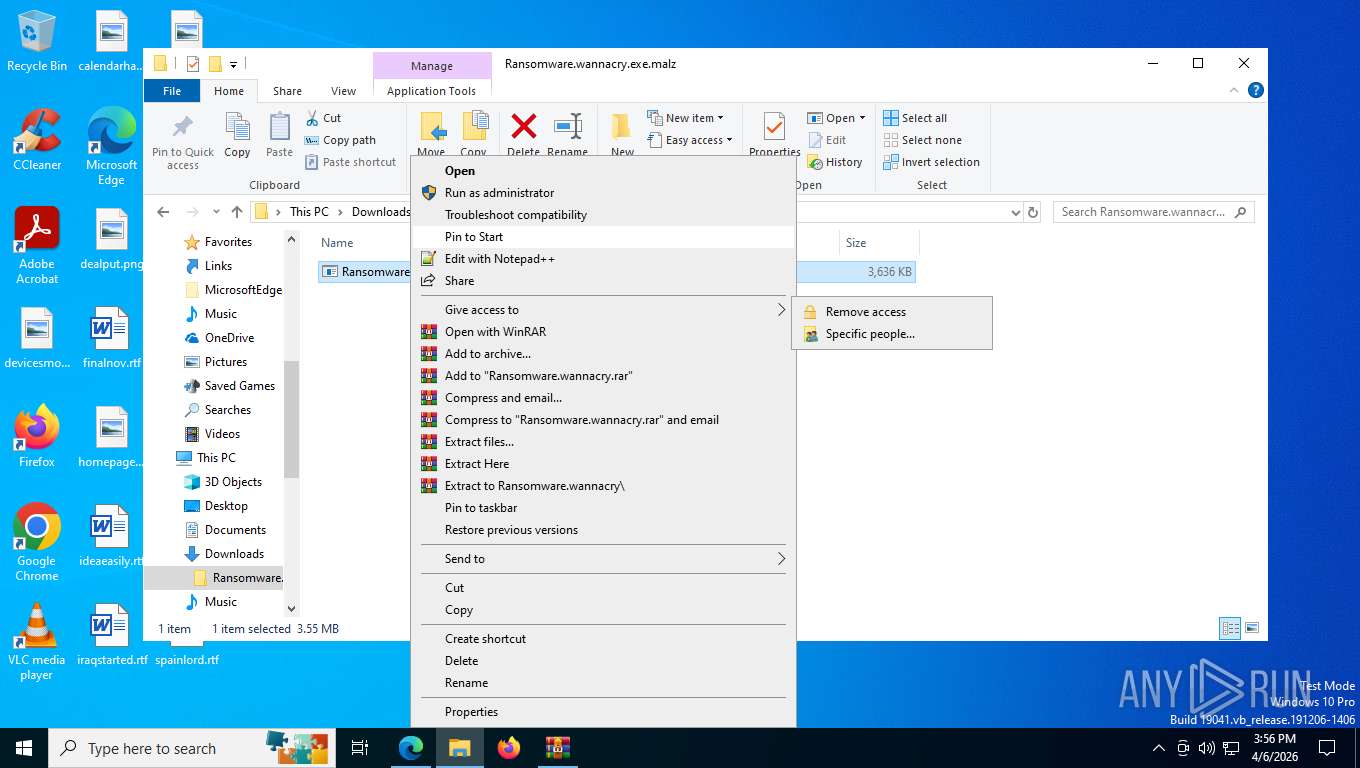Image resolution: width=1360 pixels, height=768 pixels.
Task: Choose Troubleshoot compatibility in context menu
Action: click(x=603, y=215)
